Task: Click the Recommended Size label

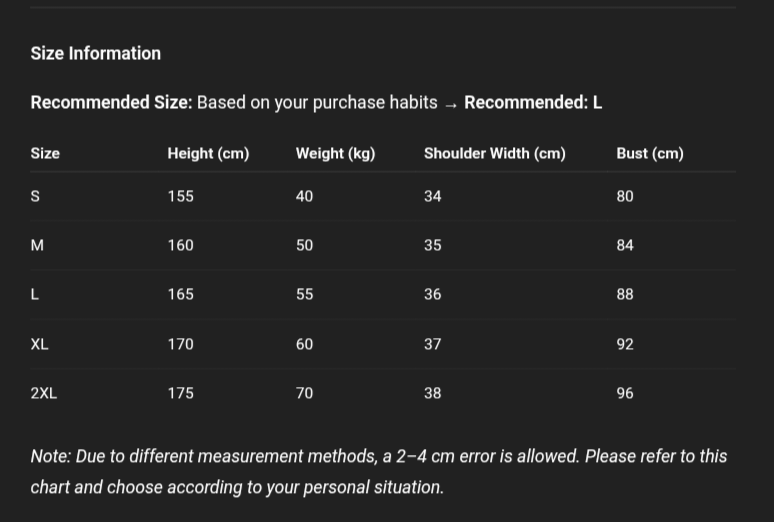Action: [x=111, y=103]
